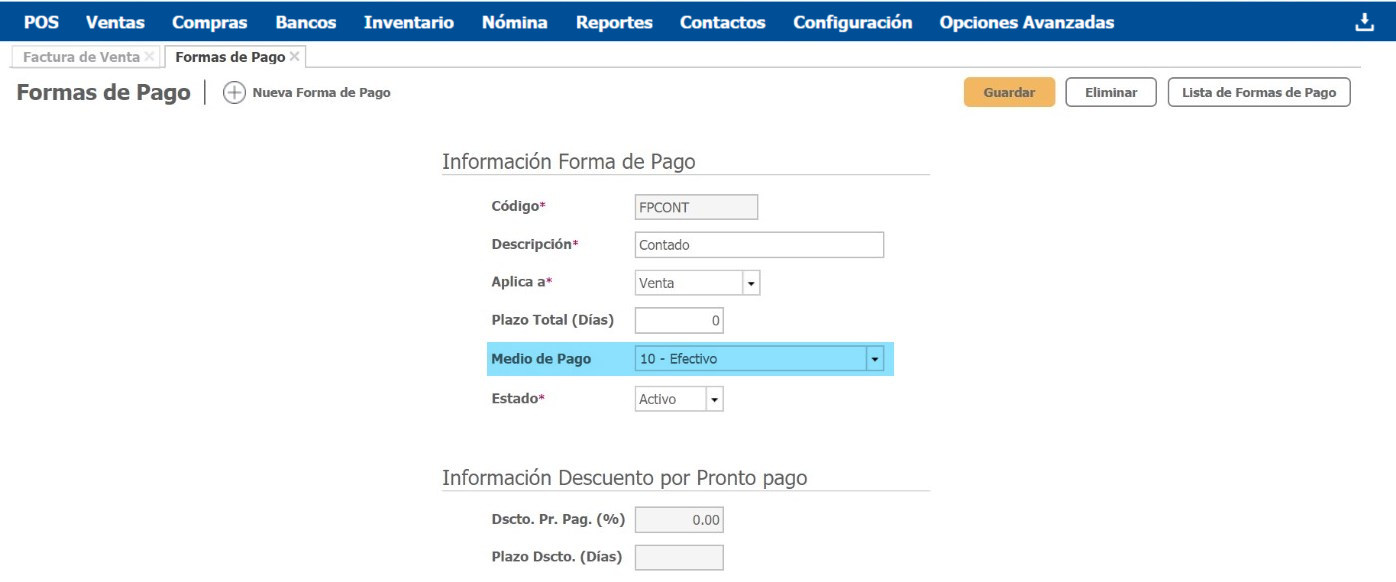Open the Inventario menu
This screenshot has height=582, width=1396.
(408, 22)
